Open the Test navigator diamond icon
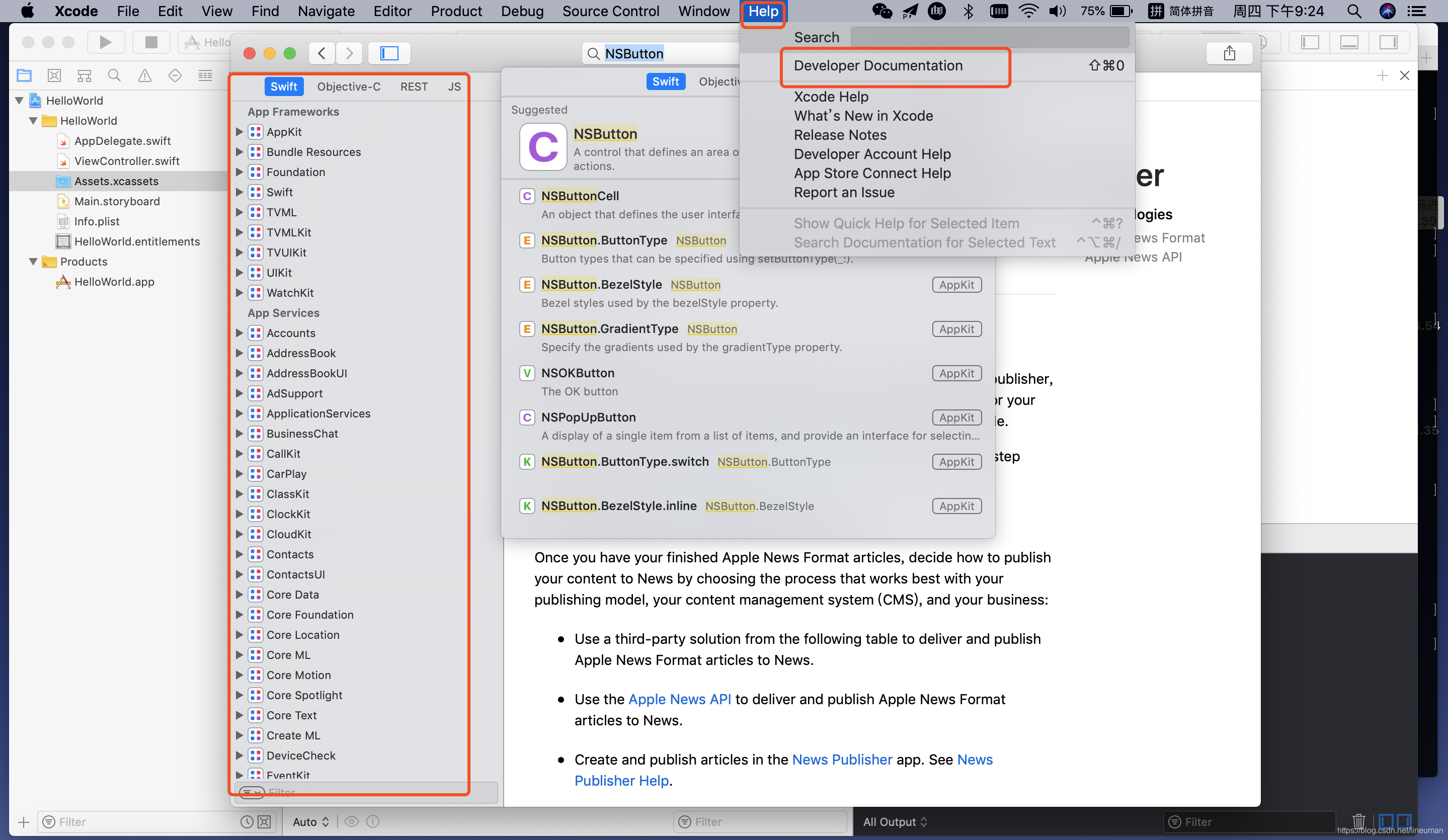This screenshot has height=840, width=1448. 175,75
